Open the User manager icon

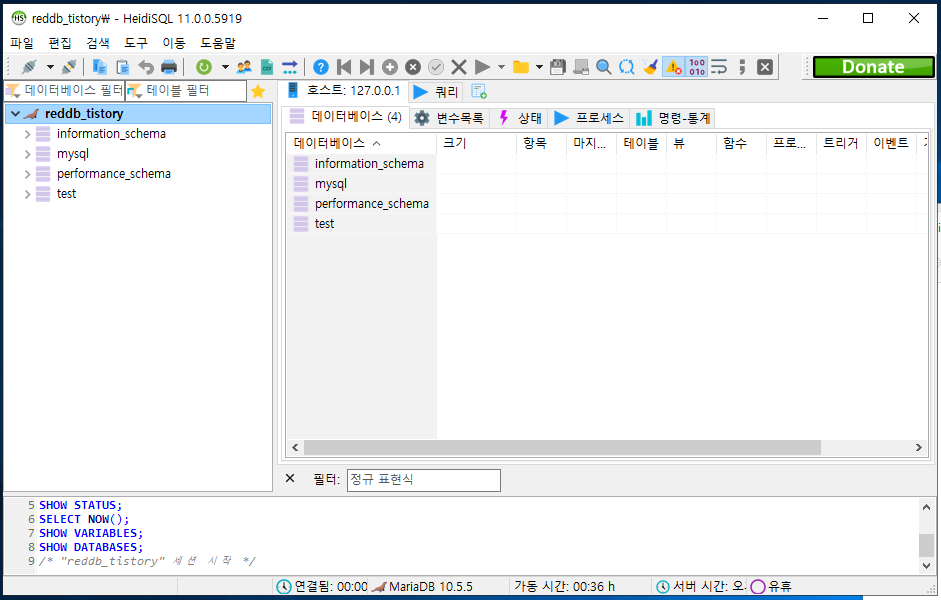click(244, 67)
